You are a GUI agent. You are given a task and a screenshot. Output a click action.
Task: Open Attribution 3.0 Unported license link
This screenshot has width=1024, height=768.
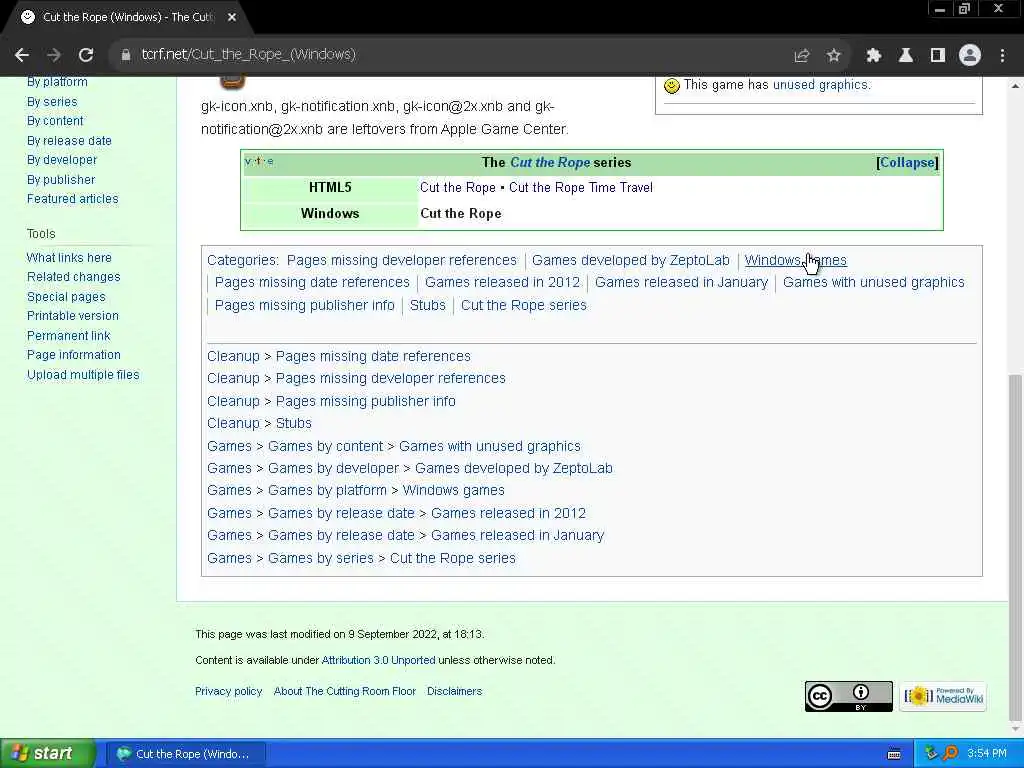click(378, 660)
